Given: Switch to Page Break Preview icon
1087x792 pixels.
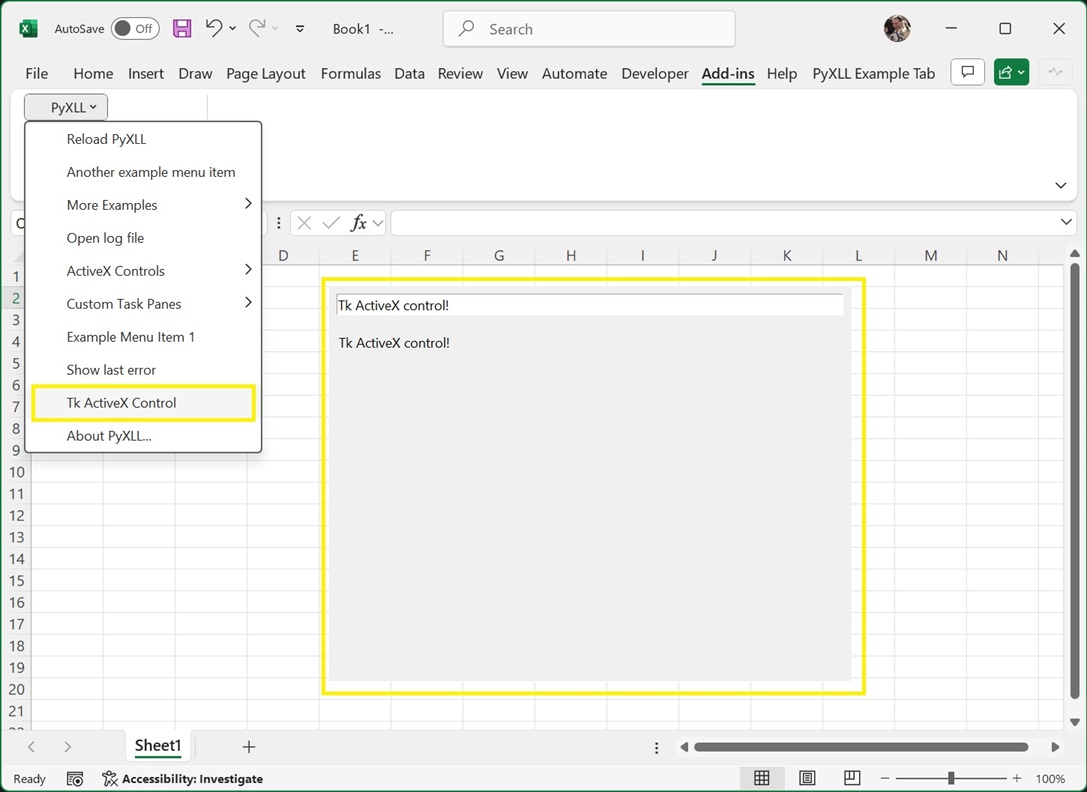Looking at the screenshot, I should (852, 778).
